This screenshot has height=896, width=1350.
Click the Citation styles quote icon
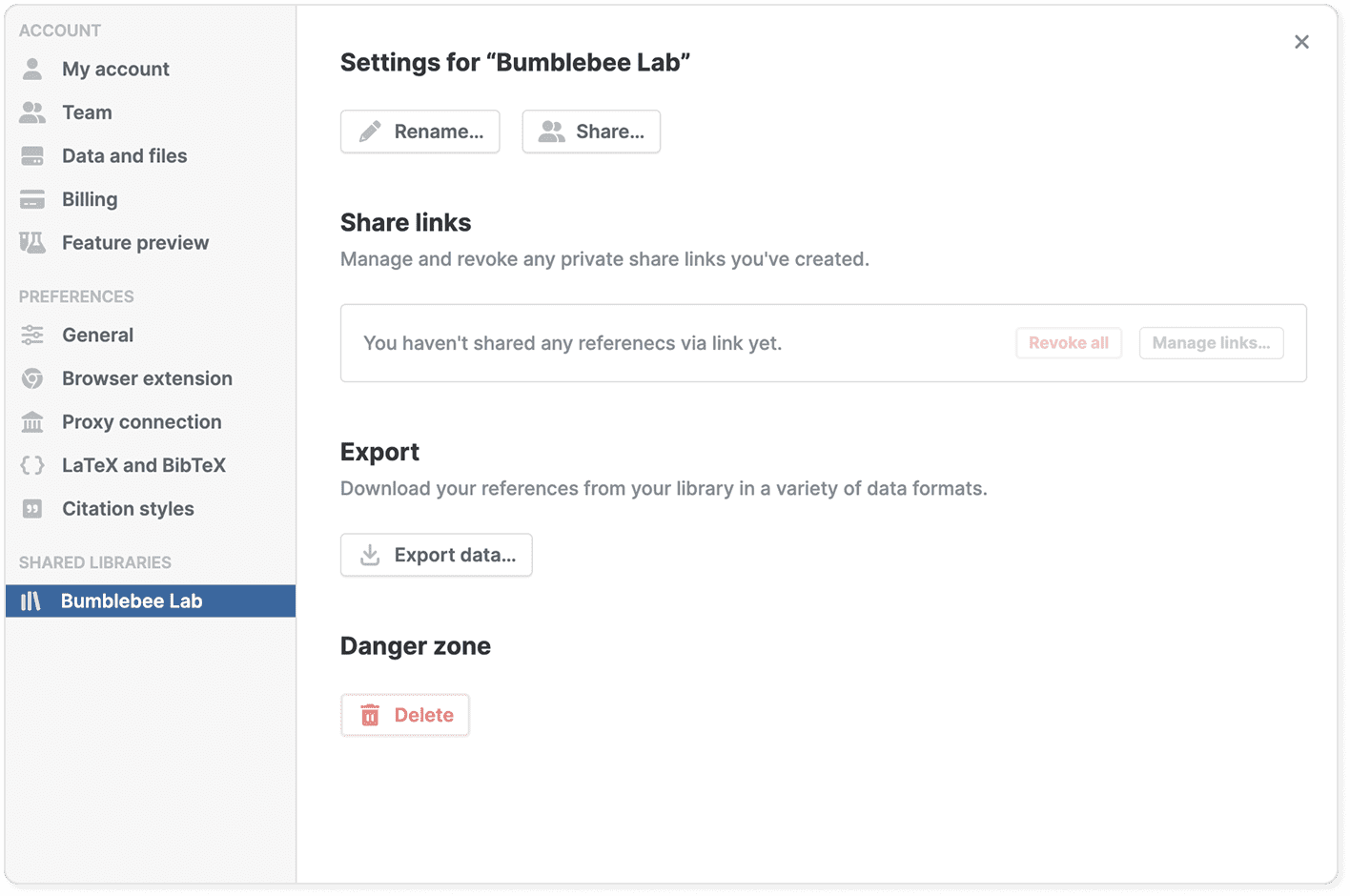click(32, 509)
